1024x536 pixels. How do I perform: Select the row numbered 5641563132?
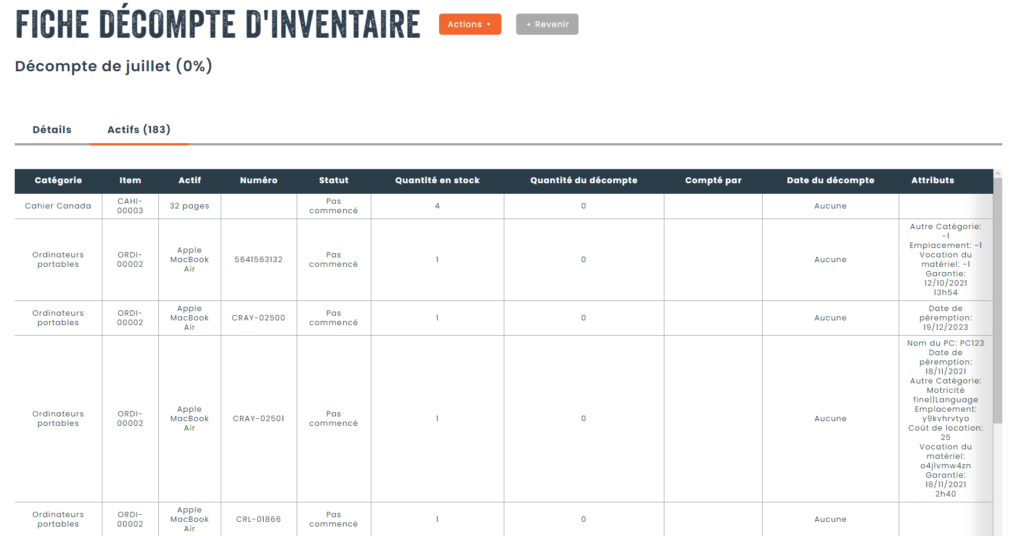(258, 260)
